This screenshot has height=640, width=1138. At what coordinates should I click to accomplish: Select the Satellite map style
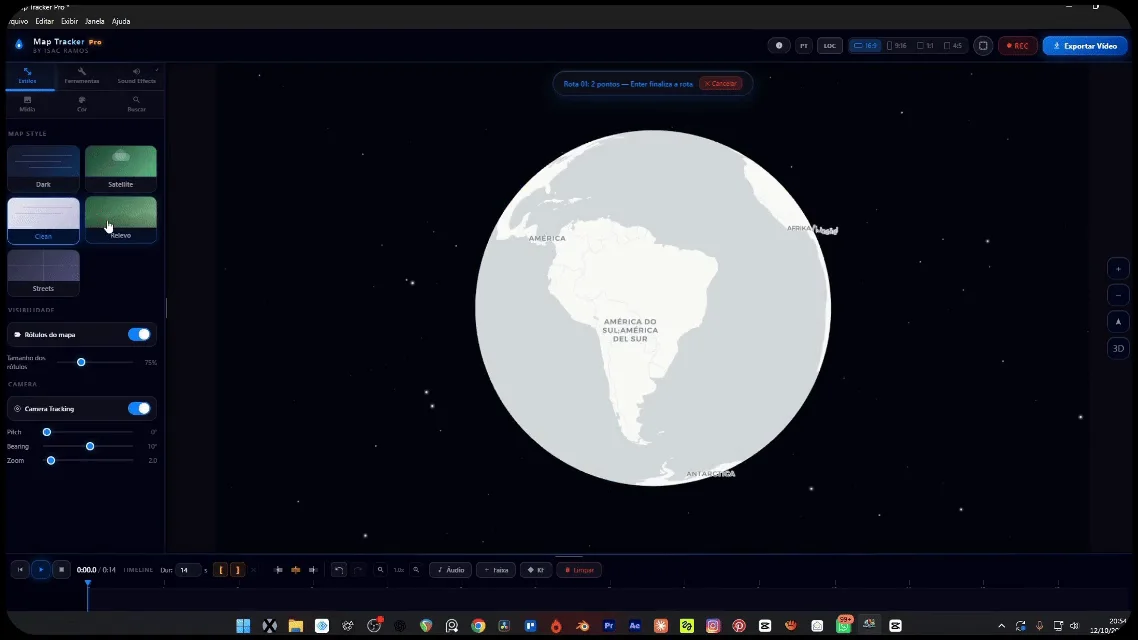[120, 168]
